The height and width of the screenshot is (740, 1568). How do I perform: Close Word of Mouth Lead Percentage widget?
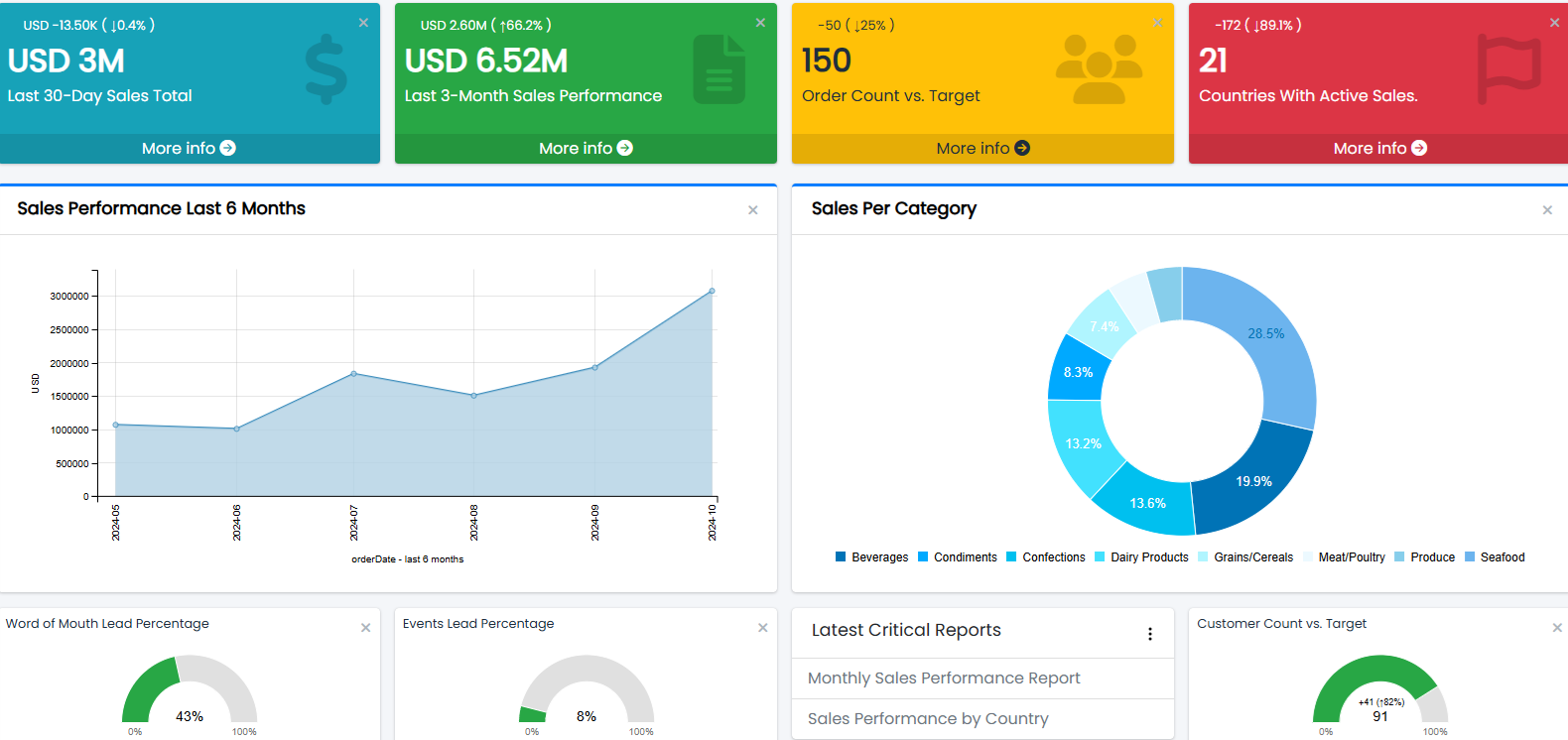(366, 628)
